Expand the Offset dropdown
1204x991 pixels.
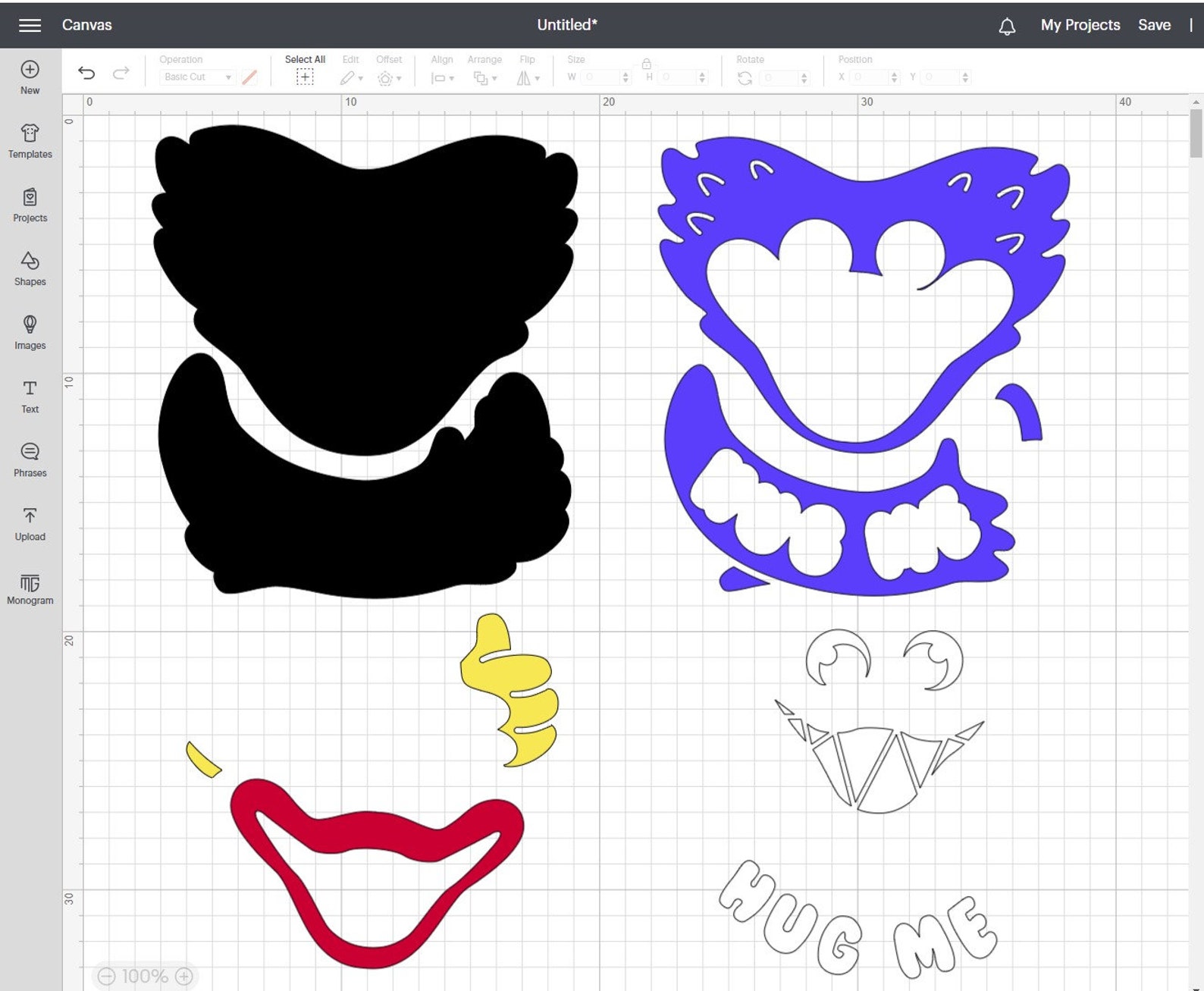389,77
